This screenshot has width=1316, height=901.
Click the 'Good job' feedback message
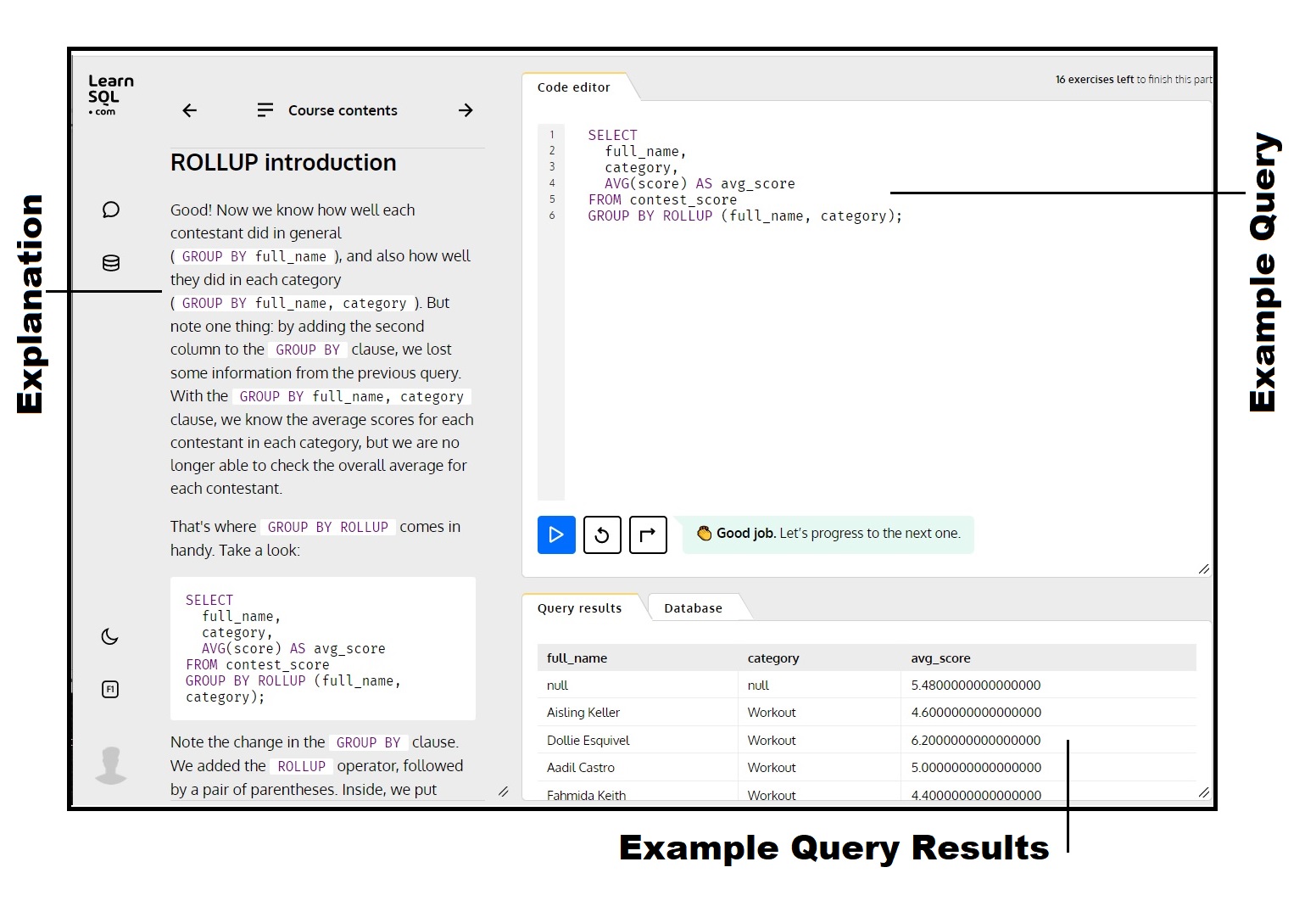tap(828, 534)
